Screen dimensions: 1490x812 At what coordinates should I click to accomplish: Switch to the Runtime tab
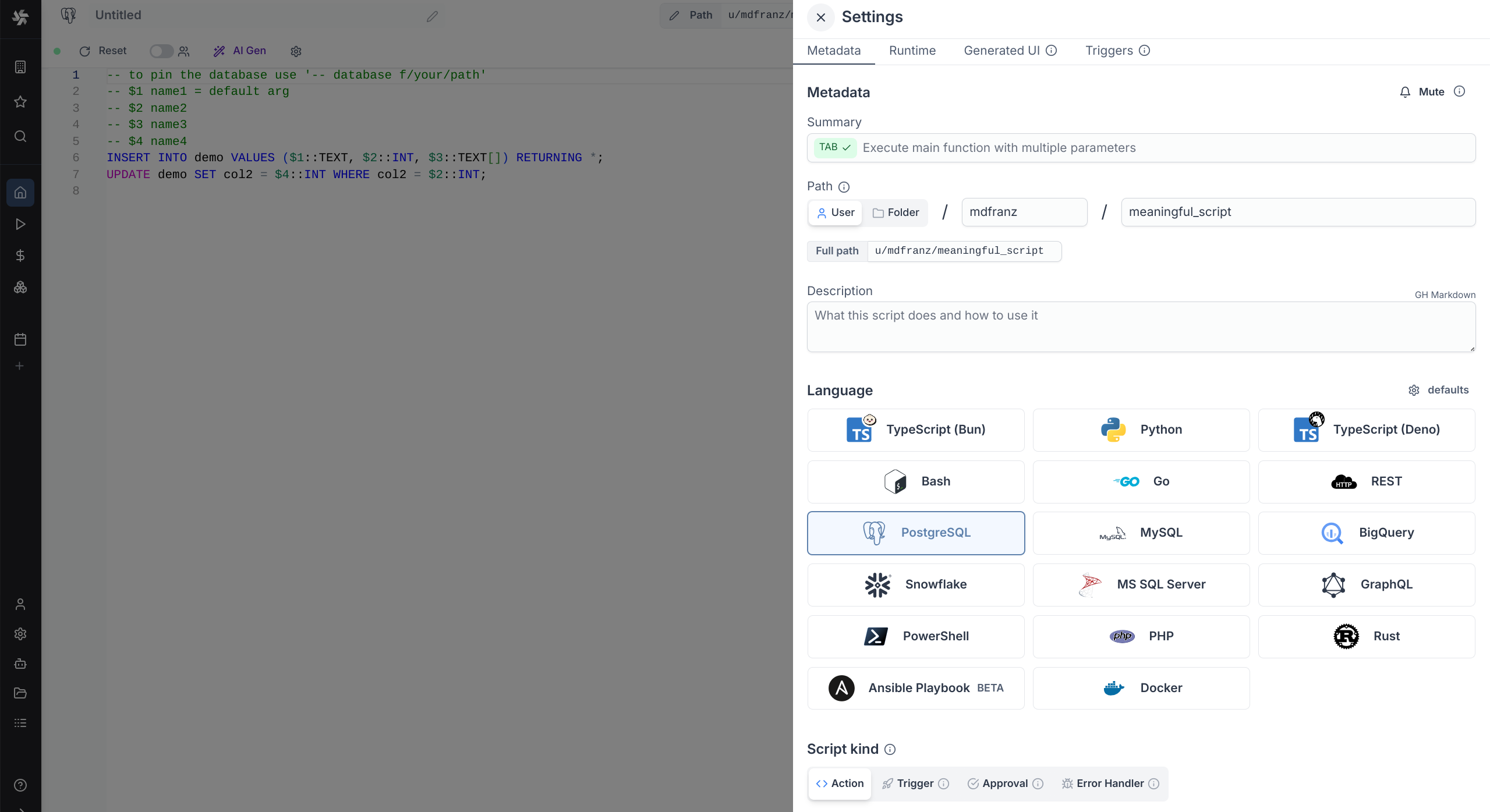pos(912,51)
